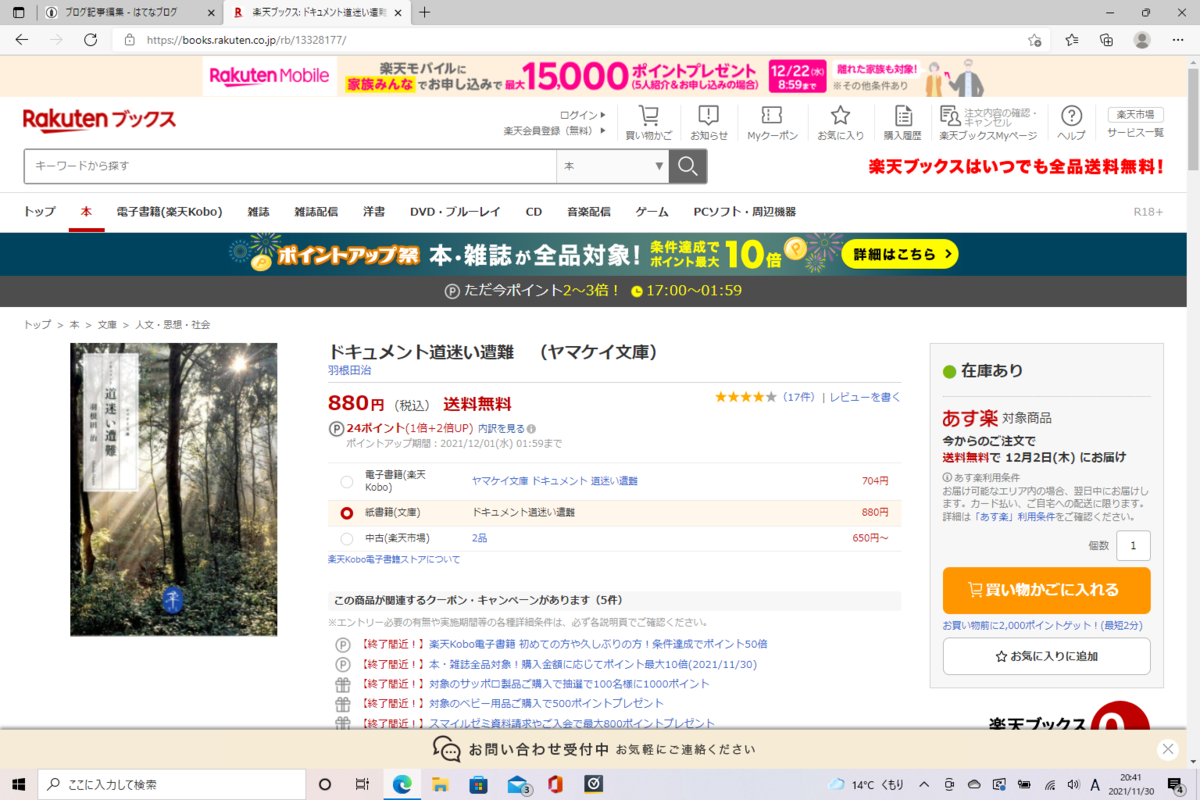
Task: Open Task View in taskbar
Action: (363, 784)
